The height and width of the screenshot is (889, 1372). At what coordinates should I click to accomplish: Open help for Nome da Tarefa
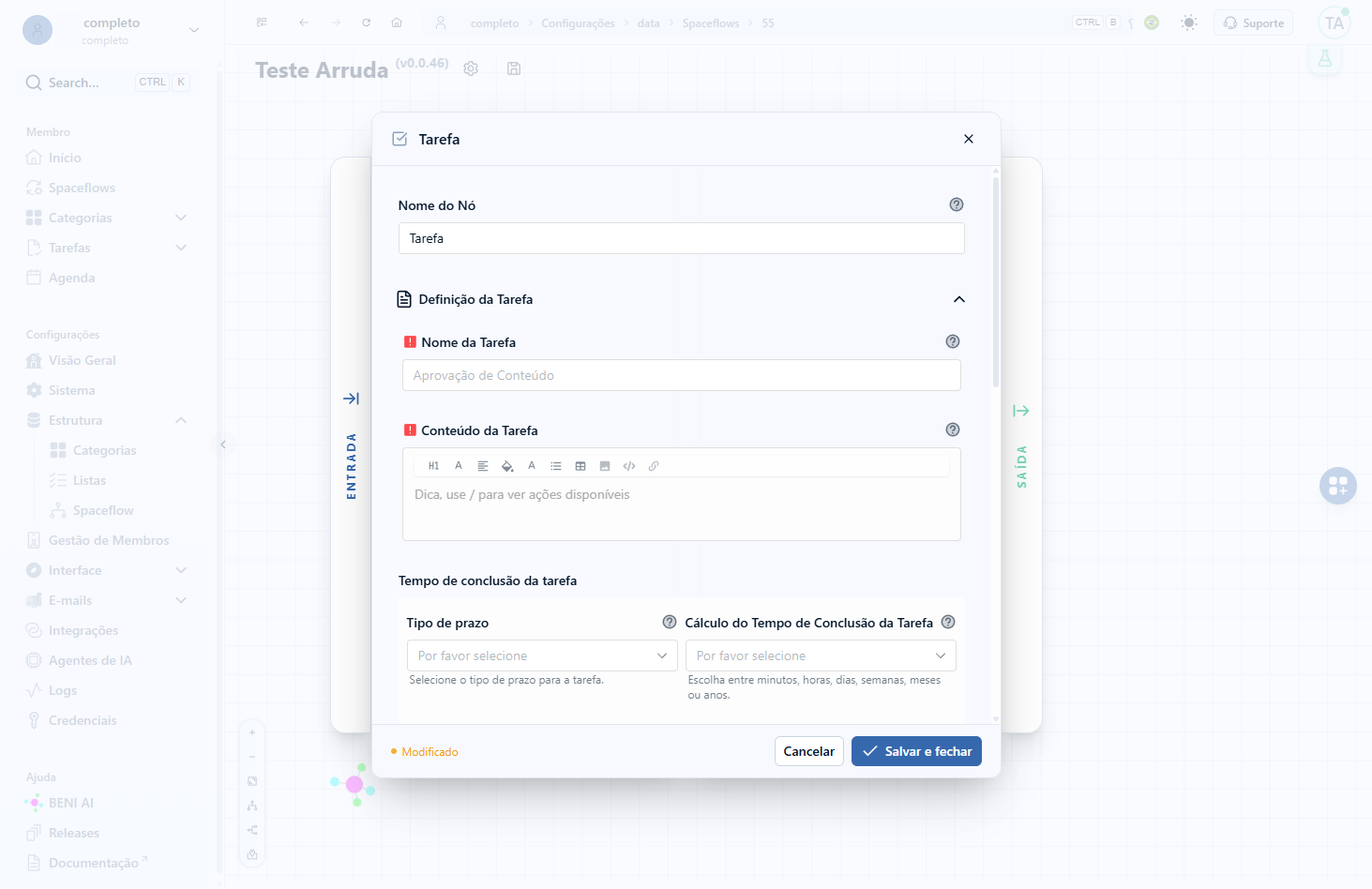[953, 341]
